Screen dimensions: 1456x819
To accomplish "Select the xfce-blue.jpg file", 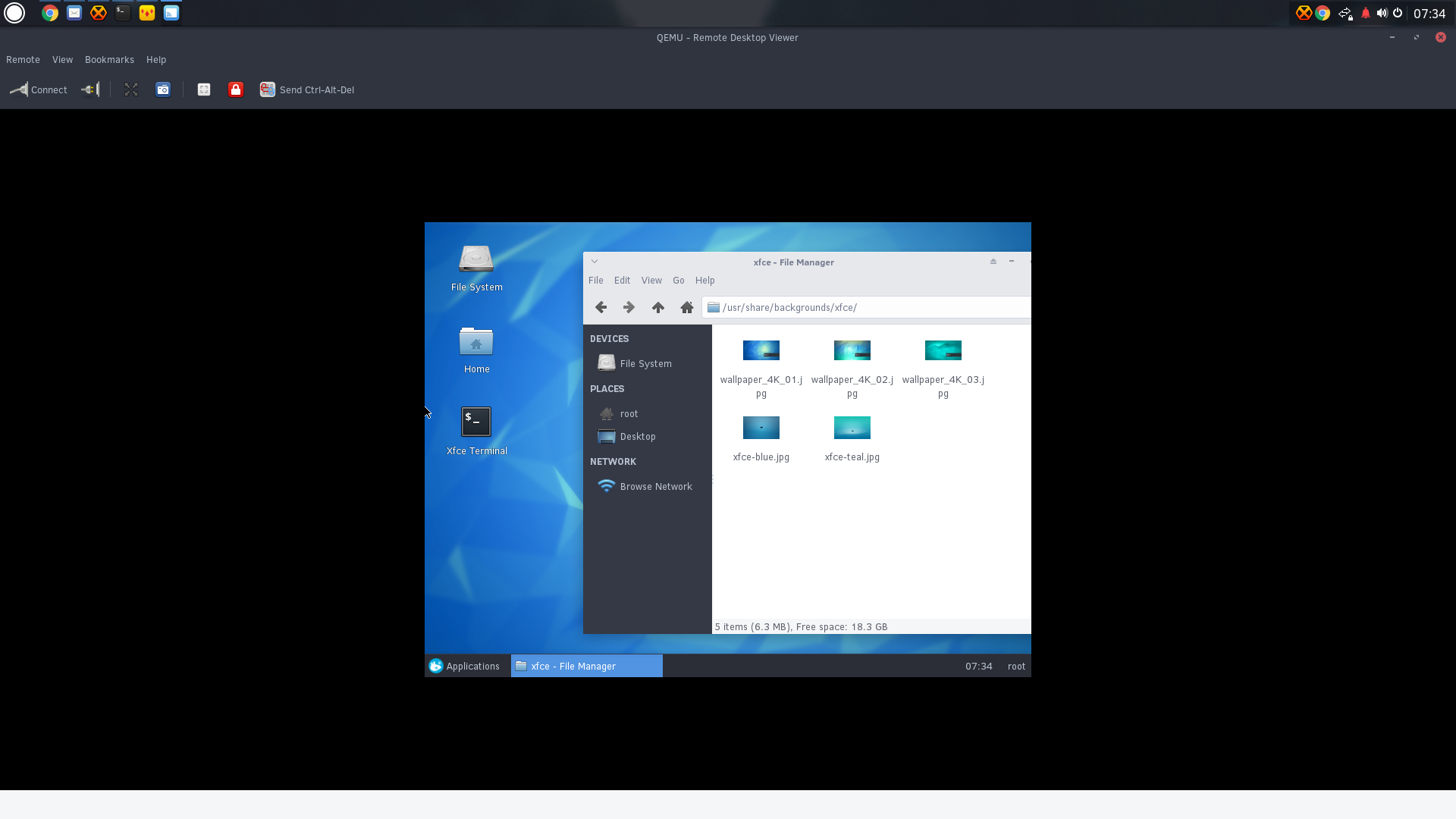I will (x=761, y=438).
